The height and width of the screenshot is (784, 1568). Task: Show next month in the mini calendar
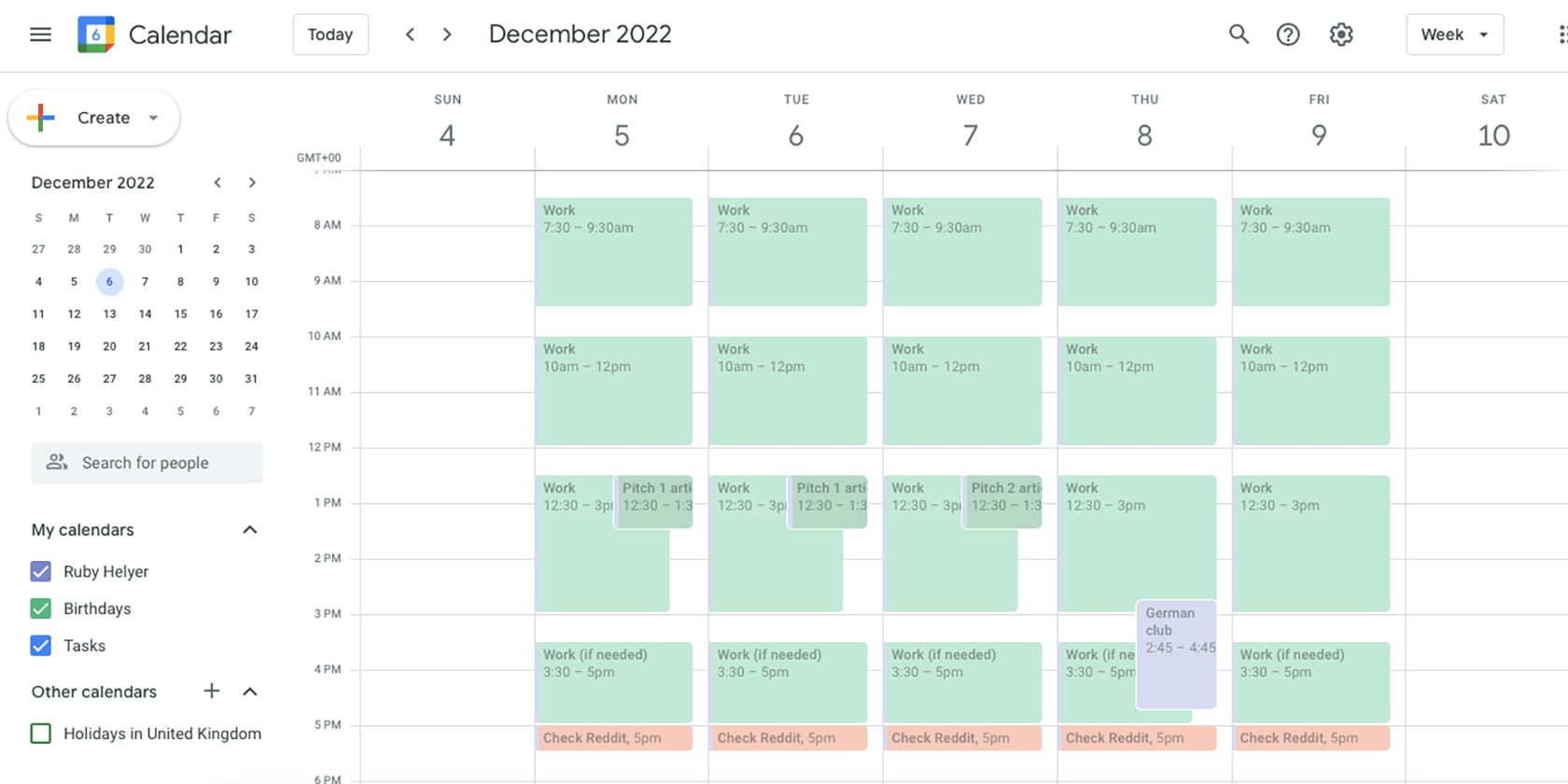[251, 182]
